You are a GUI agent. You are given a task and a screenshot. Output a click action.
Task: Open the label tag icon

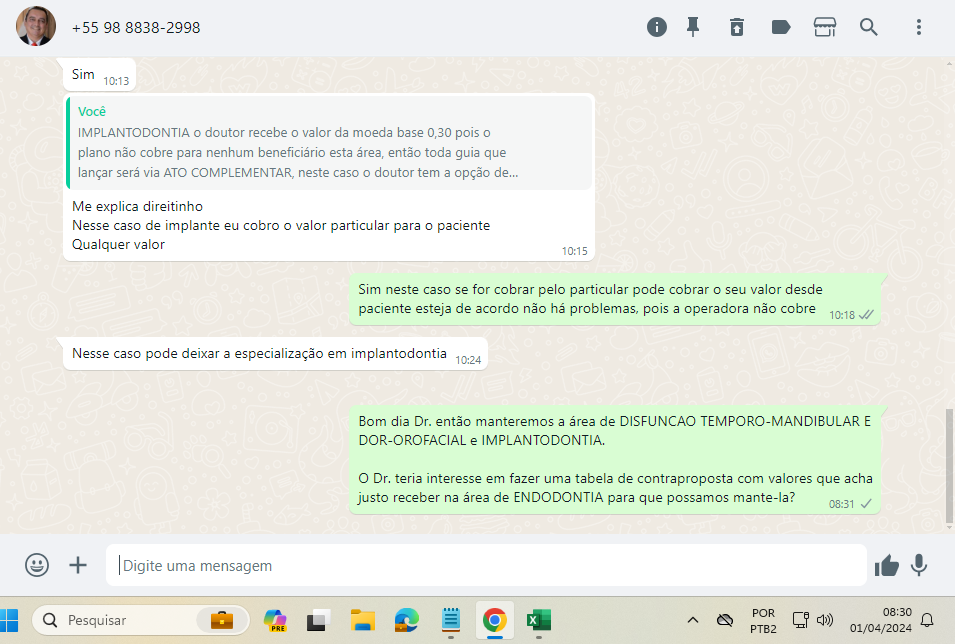[781, 27]
